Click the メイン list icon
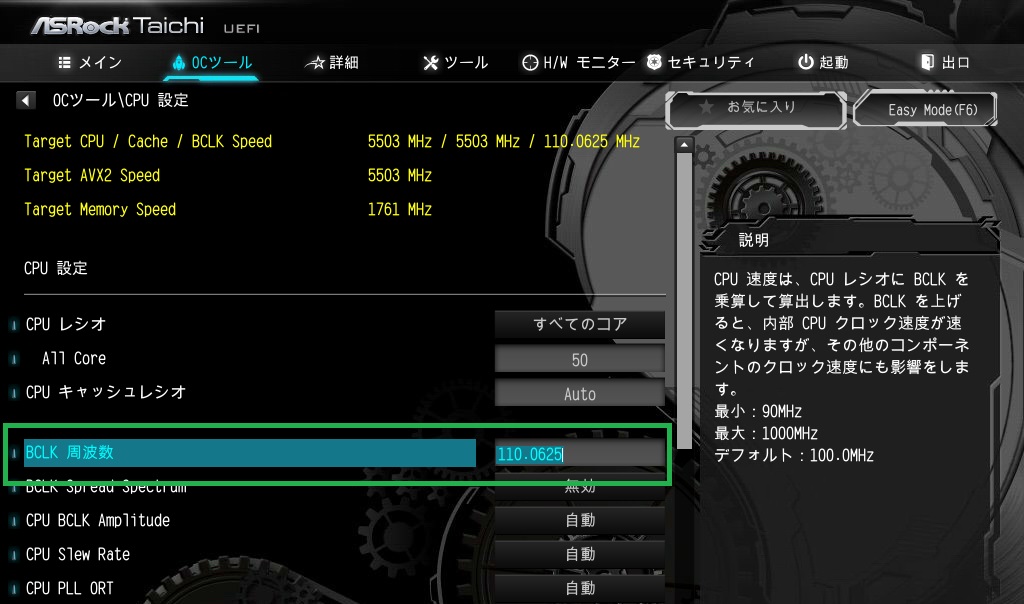The image size is (1024, 604). (x=64, y=63)
